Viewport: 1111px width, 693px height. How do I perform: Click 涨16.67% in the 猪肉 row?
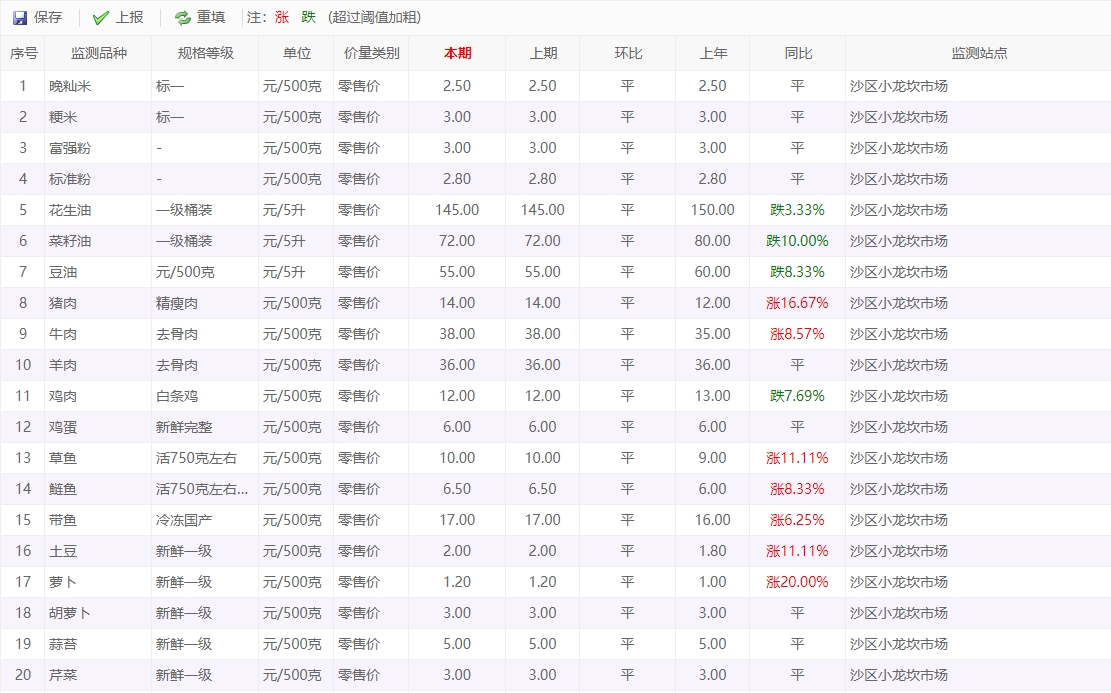[x=797, y=303]
